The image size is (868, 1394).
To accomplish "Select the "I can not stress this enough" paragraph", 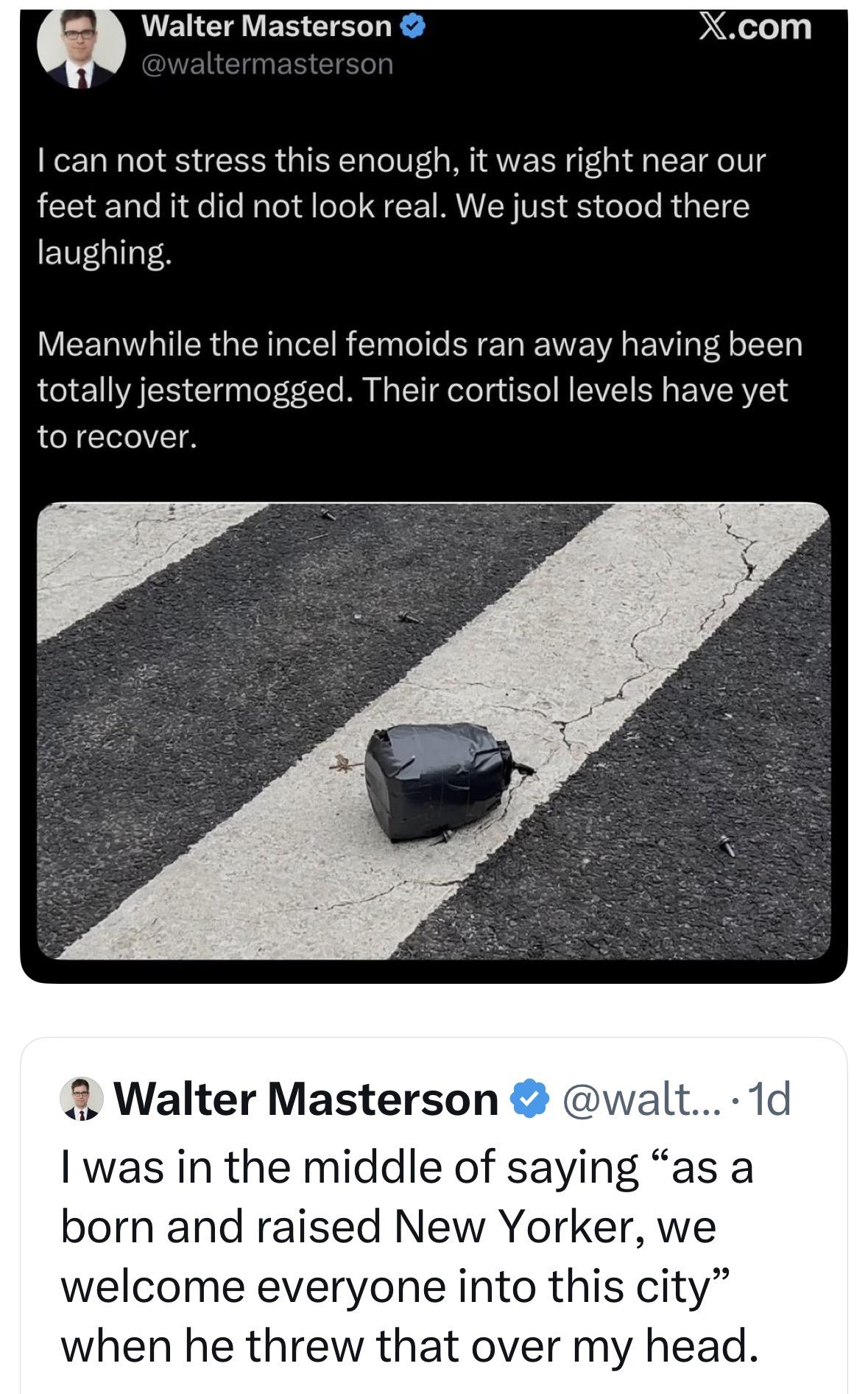I will (x=402, y=206).
